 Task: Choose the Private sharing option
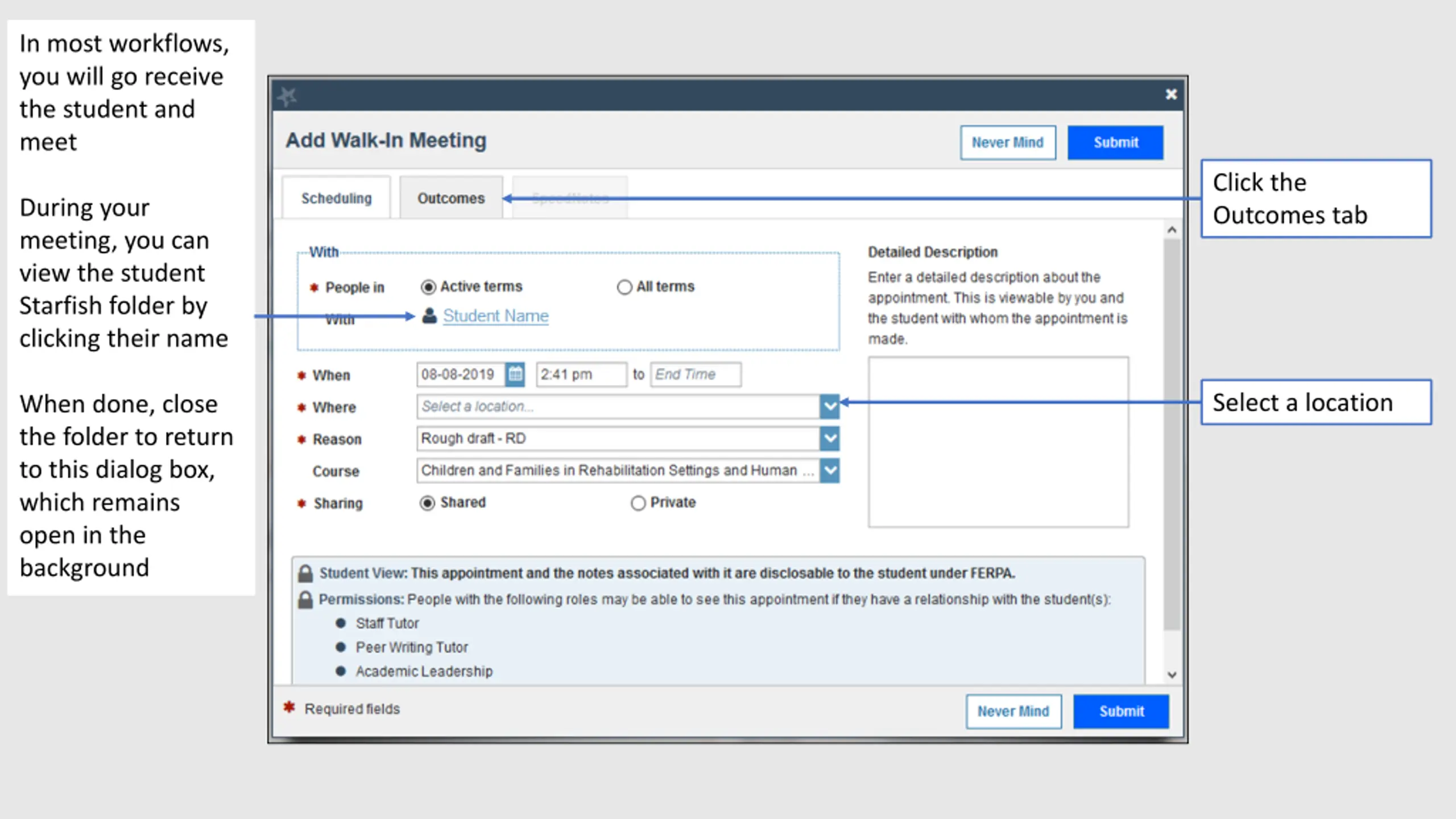[638, 503]
